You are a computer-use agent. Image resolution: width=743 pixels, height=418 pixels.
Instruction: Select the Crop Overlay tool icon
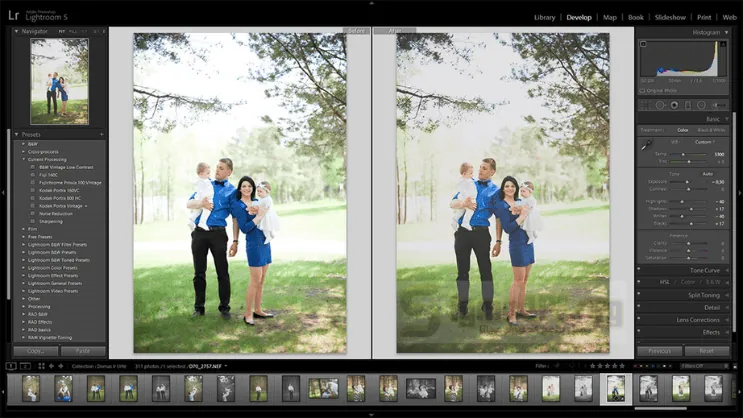[x=645, y=105]
